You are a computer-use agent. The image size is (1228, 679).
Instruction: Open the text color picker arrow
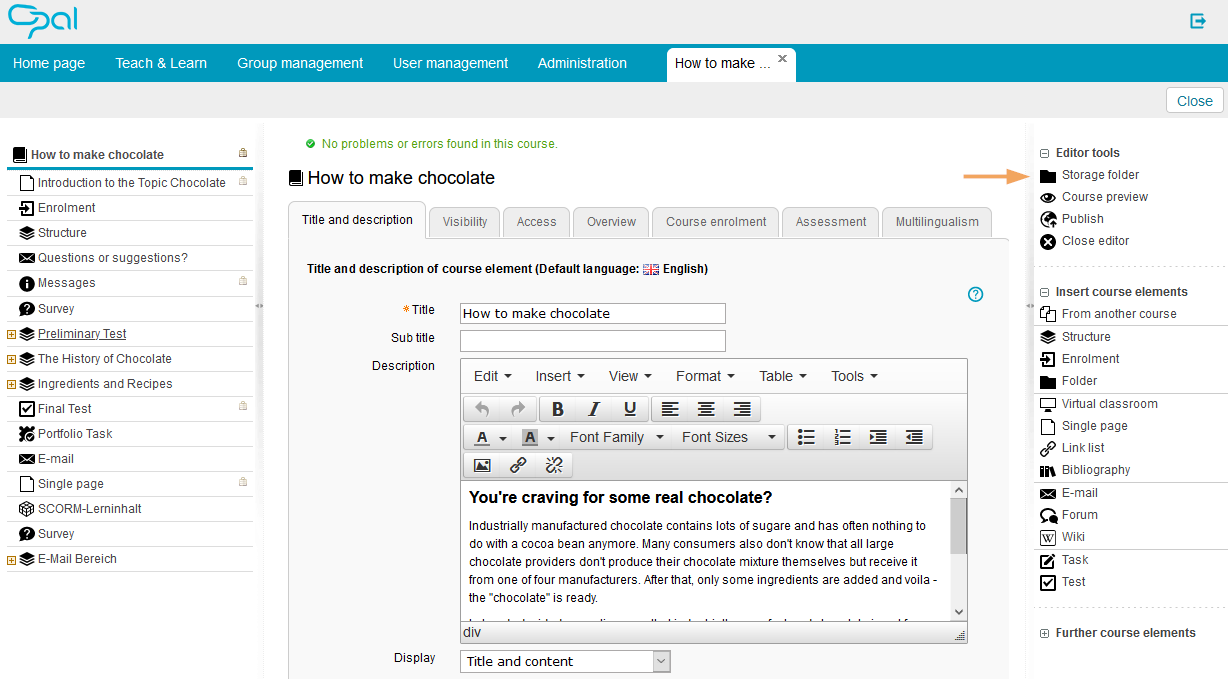pyautogui.click(x=503, y=438)
